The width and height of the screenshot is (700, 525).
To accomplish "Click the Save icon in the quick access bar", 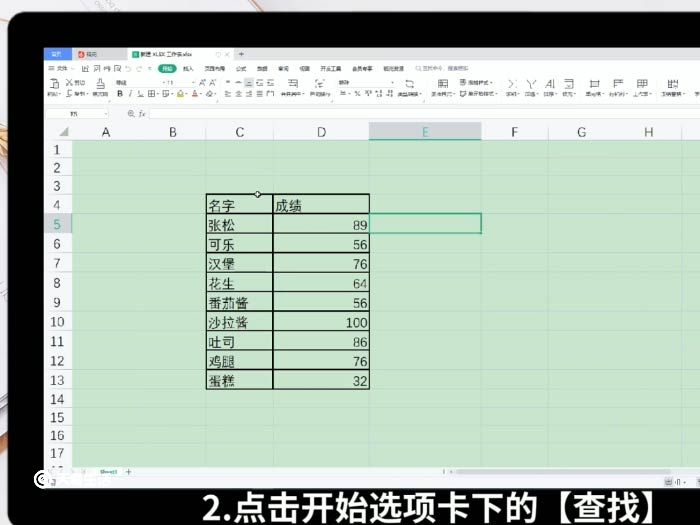I will coord(85,68).
